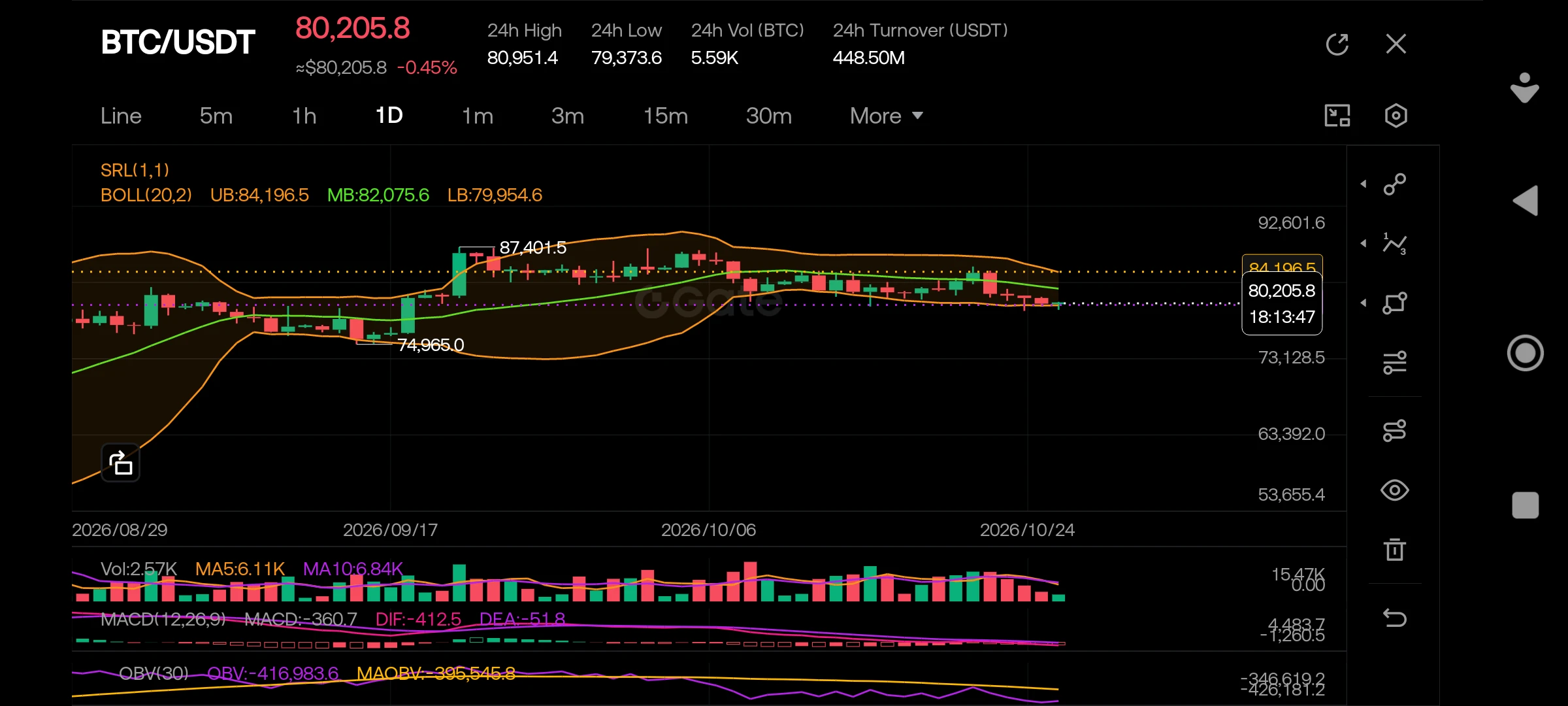Select the rectangle shape drawing tool
Viewport: 1568px width, 706px height.
(1394, 303)
